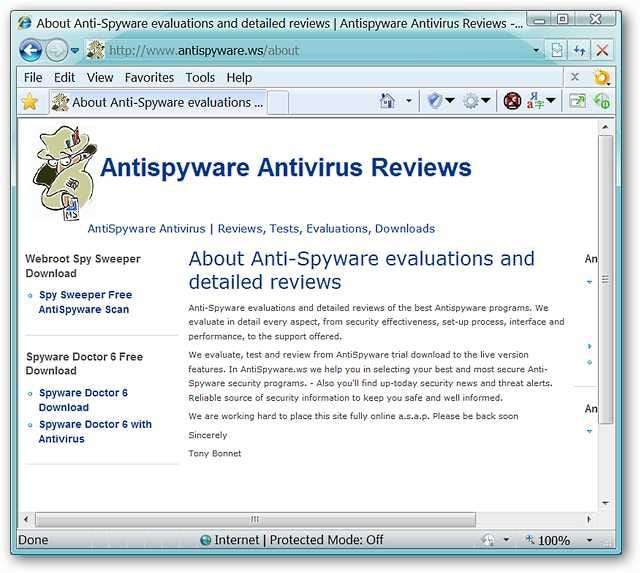Open the Tools menu
The height and width of the screenshot is (573, 640).
click(200, 77)
